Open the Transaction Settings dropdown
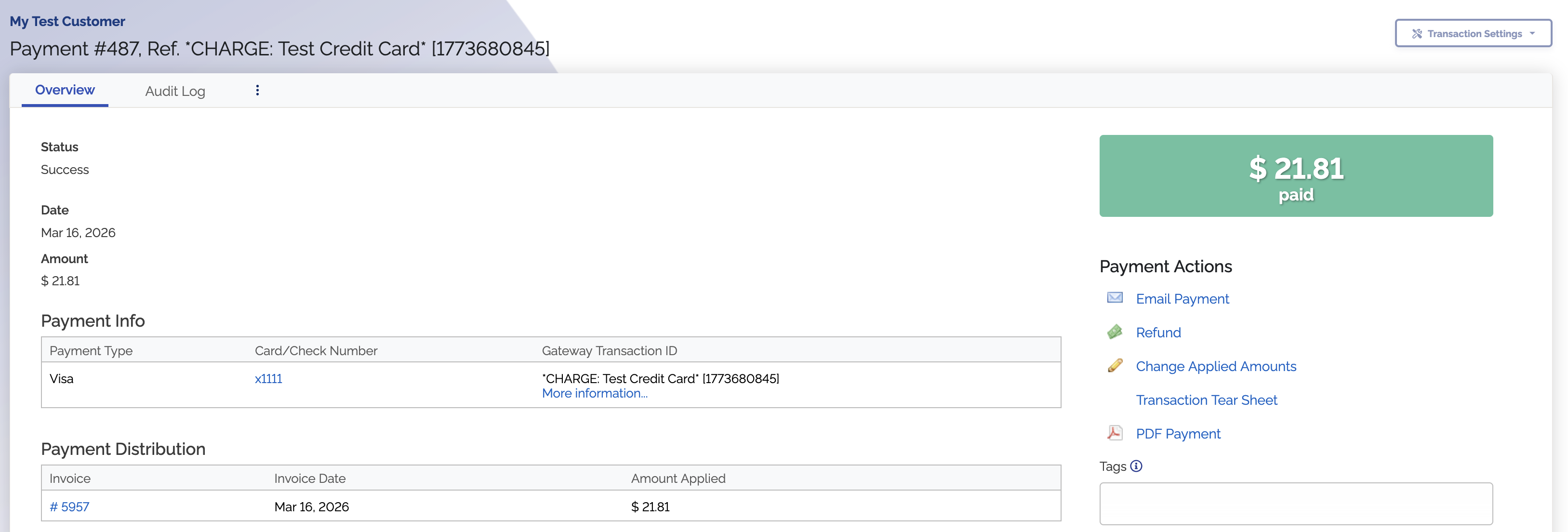The image size is (1568, 532). coord(1473,33)
